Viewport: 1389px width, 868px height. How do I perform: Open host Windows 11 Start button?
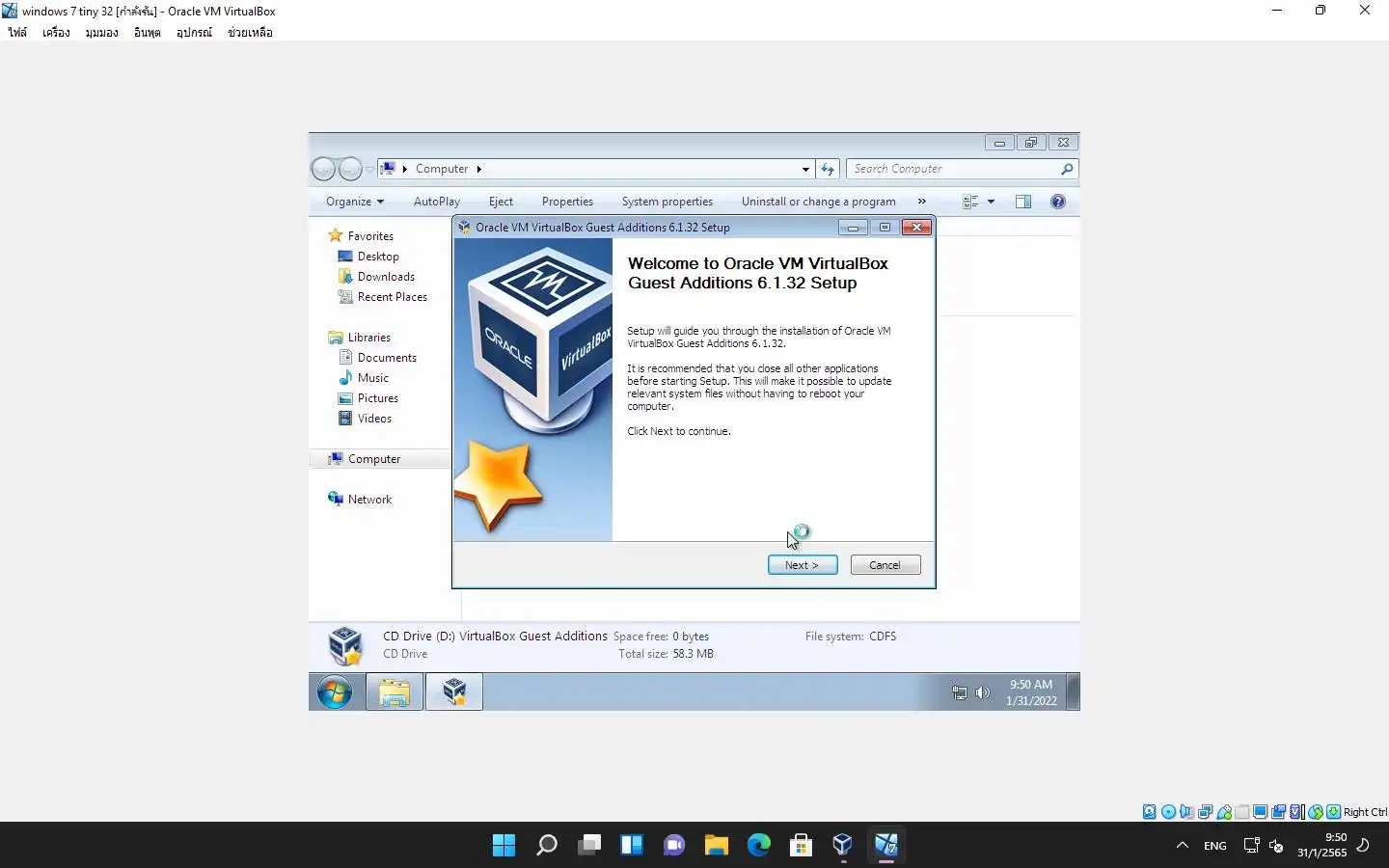click(504, 846)
